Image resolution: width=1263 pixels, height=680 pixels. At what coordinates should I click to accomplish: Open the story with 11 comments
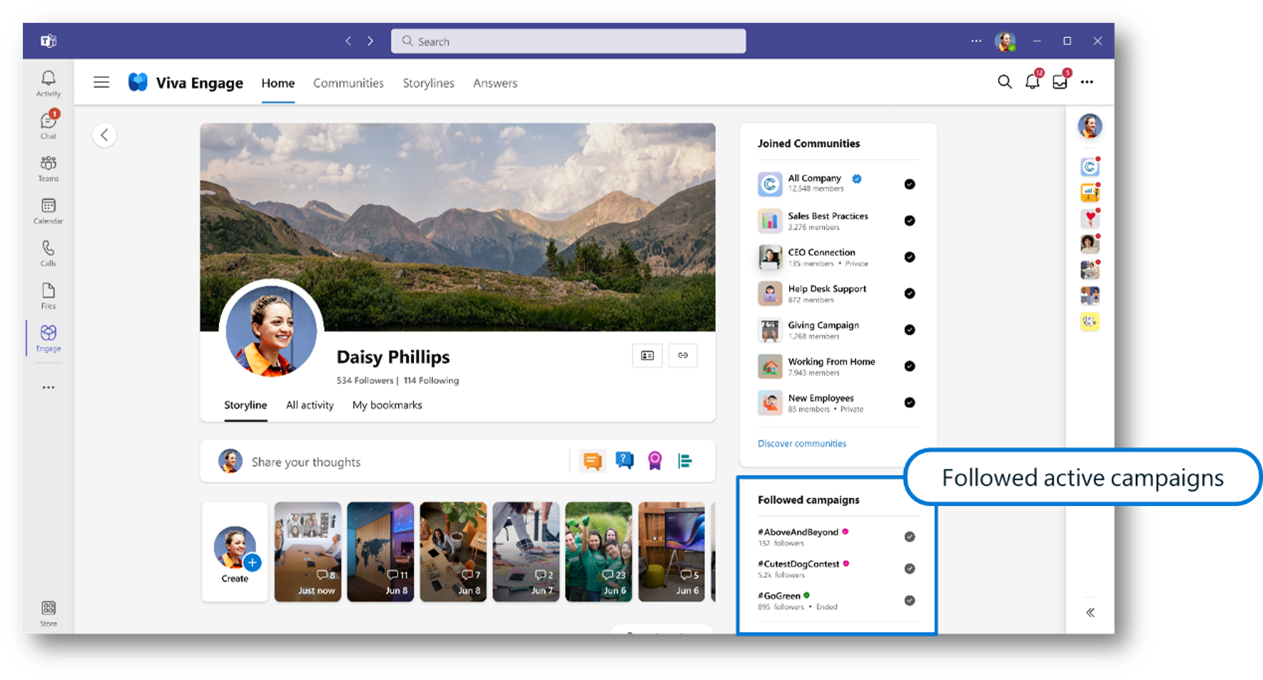381,551
